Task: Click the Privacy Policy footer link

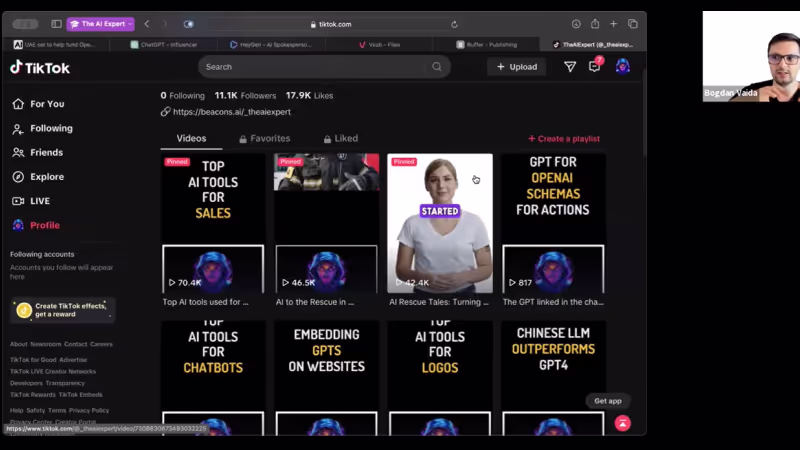Action: pyautogui.click(x=89, y=410)
